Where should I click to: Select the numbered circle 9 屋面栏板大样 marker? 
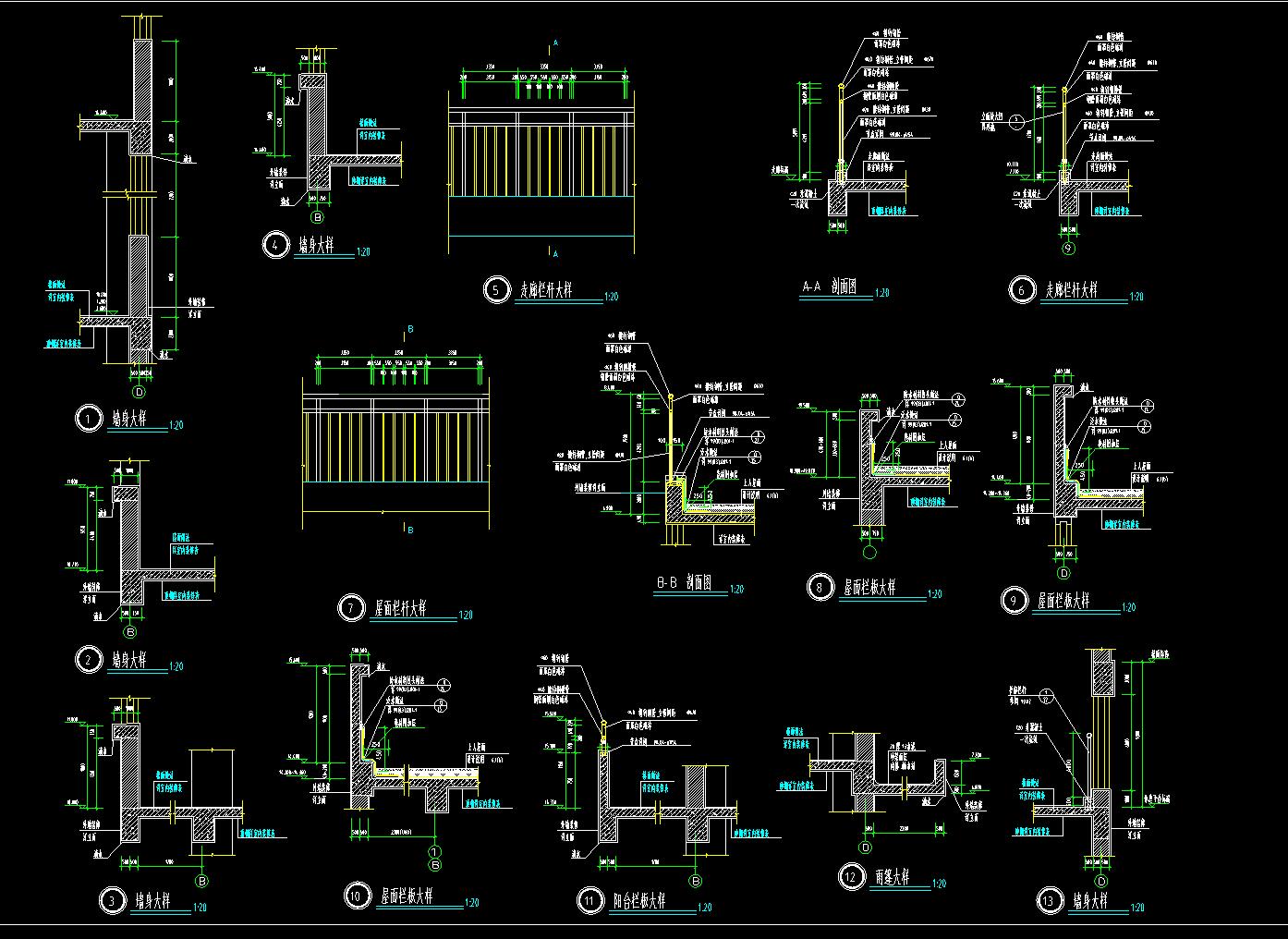click(1014, 601)
